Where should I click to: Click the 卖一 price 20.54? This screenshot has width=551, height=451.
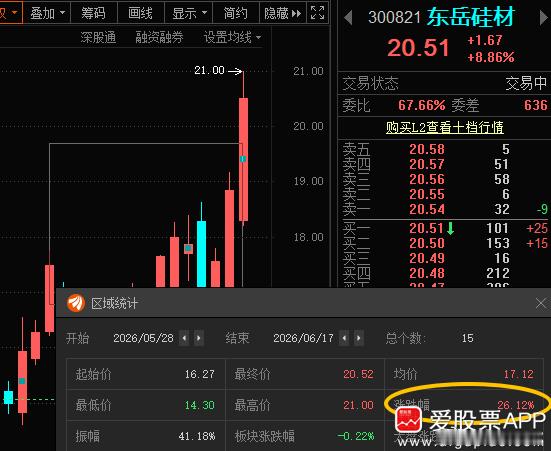(x=427, y=210)
